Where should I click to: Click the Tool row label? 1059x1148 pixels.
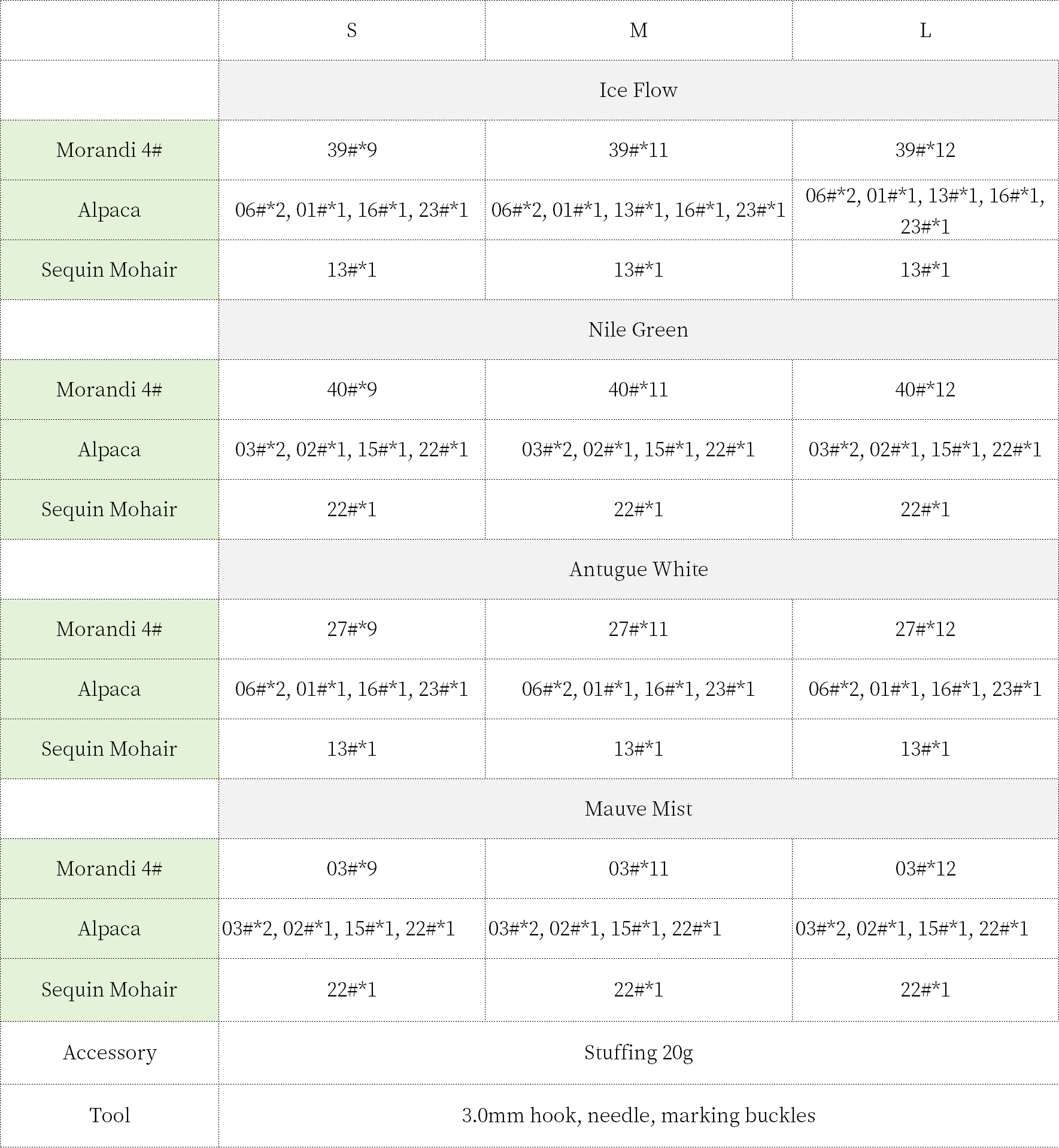tap(110, 1115)
